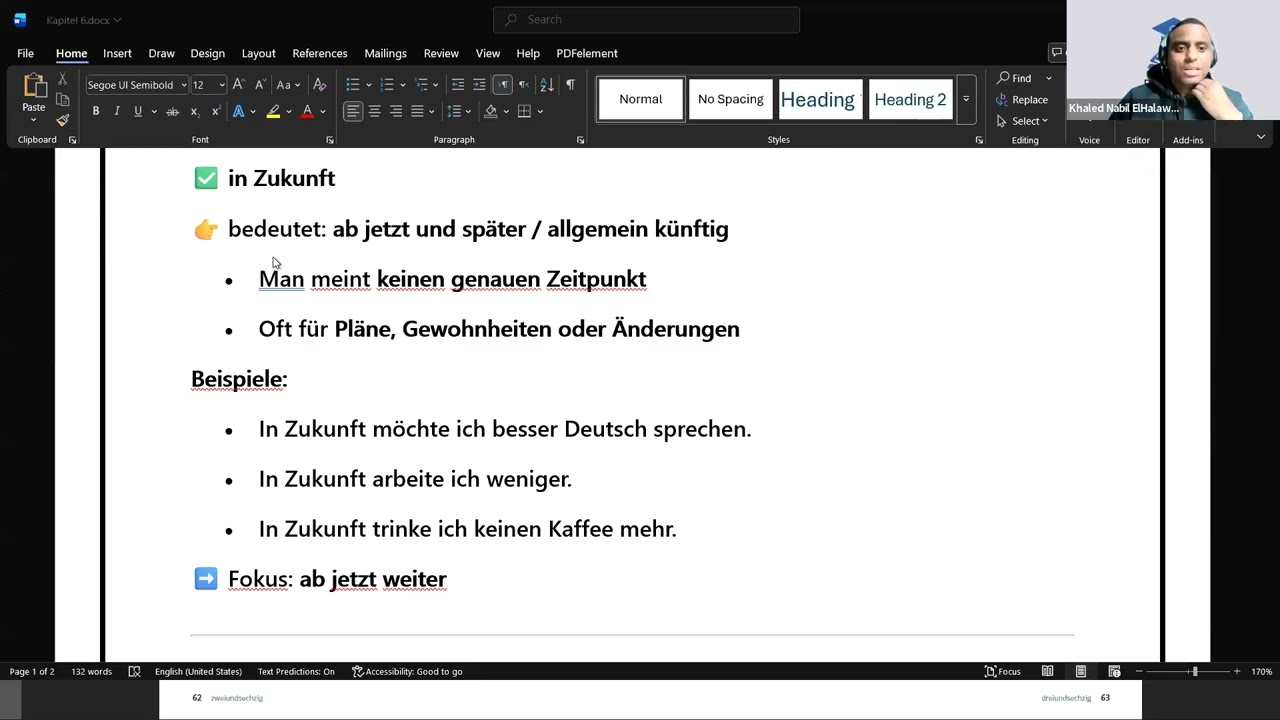Open highlight color dropdown arrow
Viewport: 1280px width, 720px height.
[x=288, y=112]
